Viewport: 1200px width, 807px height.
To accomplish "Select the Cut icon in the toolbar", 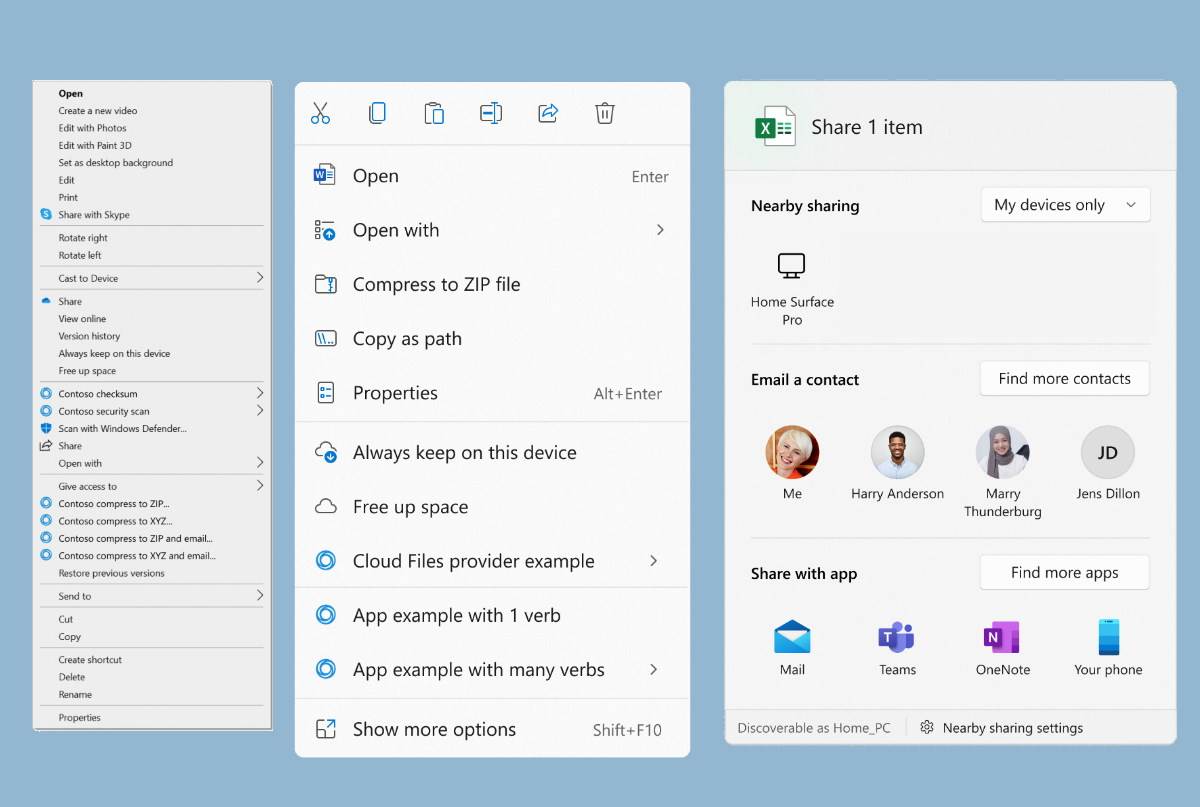I will coord(319,113).
